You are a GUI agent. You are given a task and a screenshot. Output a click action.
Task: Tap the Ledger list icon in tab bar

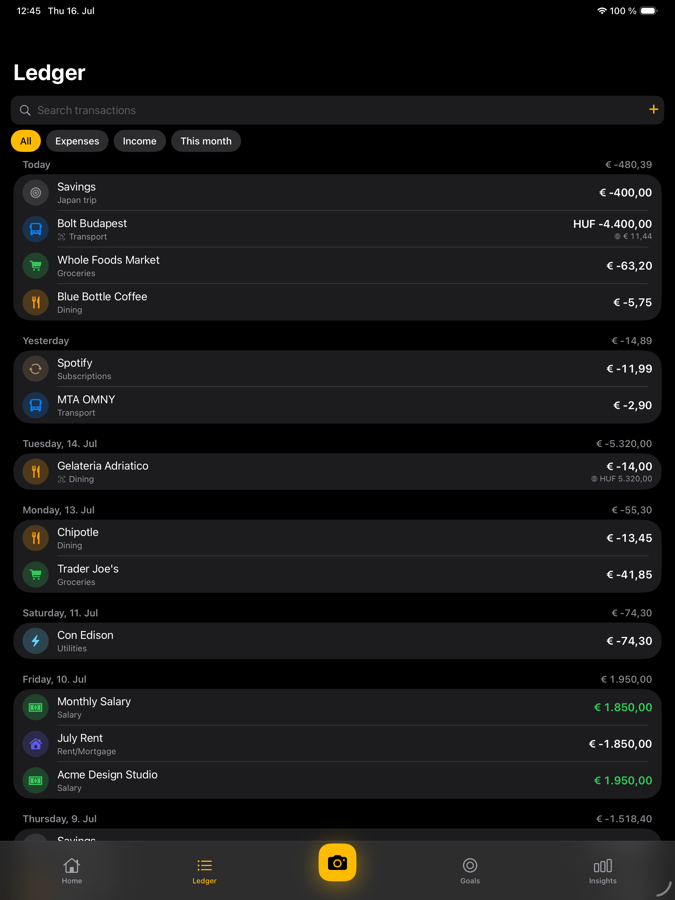click(x=204, y=865)
